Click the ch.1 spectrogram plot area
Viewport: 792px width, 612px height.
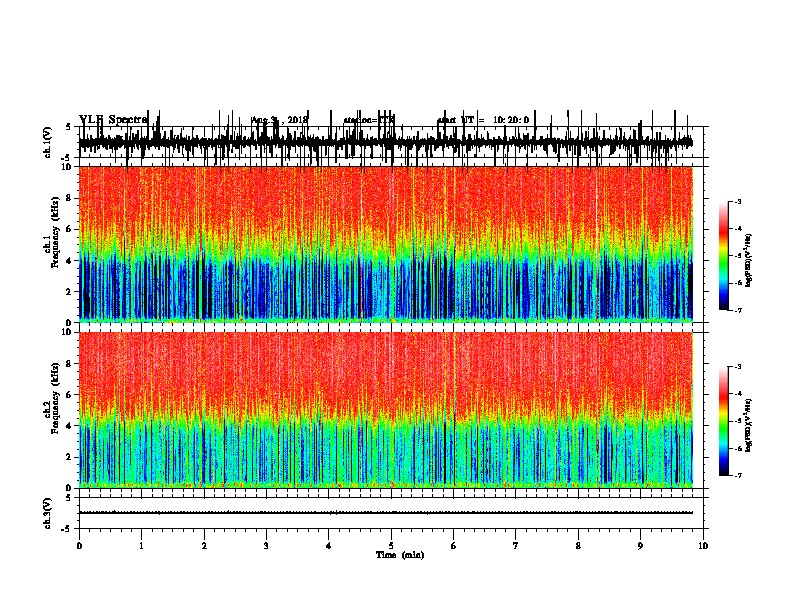point(386,244)
